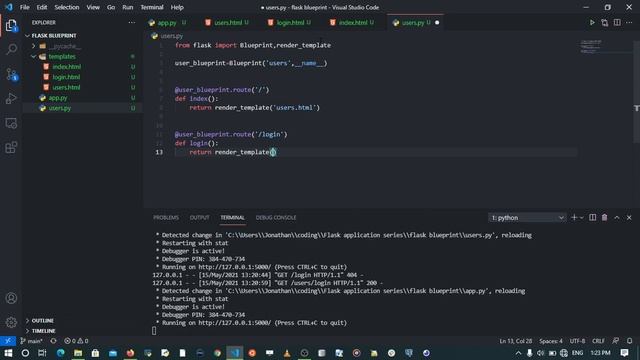640x360 pixels.
Task: Close the terminal panel
Action: 629,218
